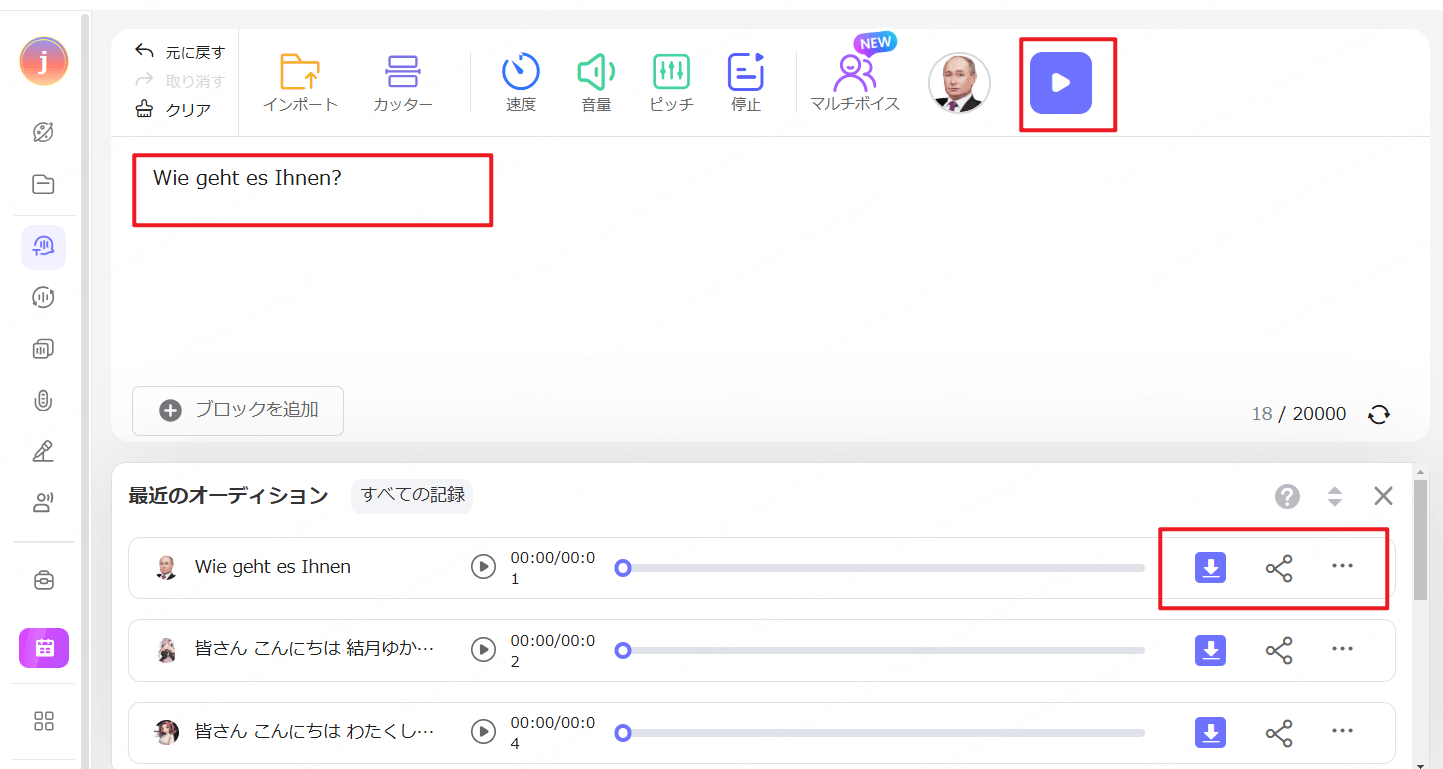Click クリア to clear text
Viewport: 1443px width, 769px height.
pos(174,110)
